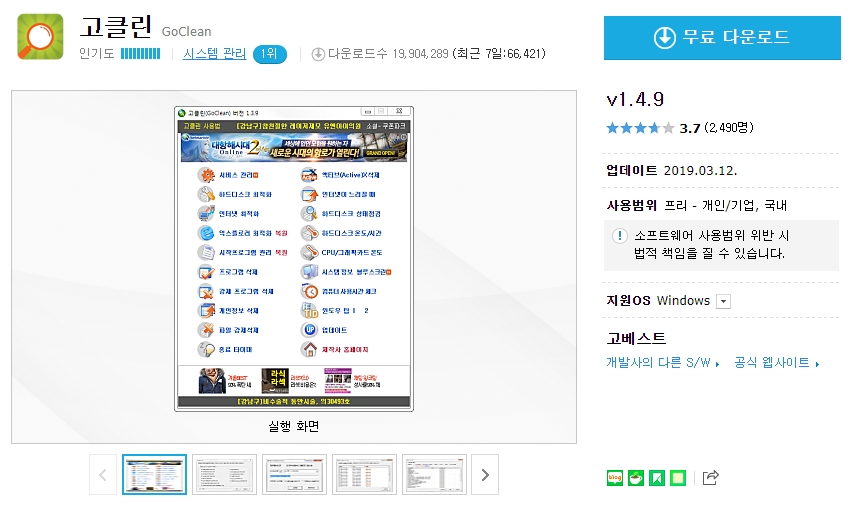Click the 무료 다운로드 button

[x=722, y=37]
